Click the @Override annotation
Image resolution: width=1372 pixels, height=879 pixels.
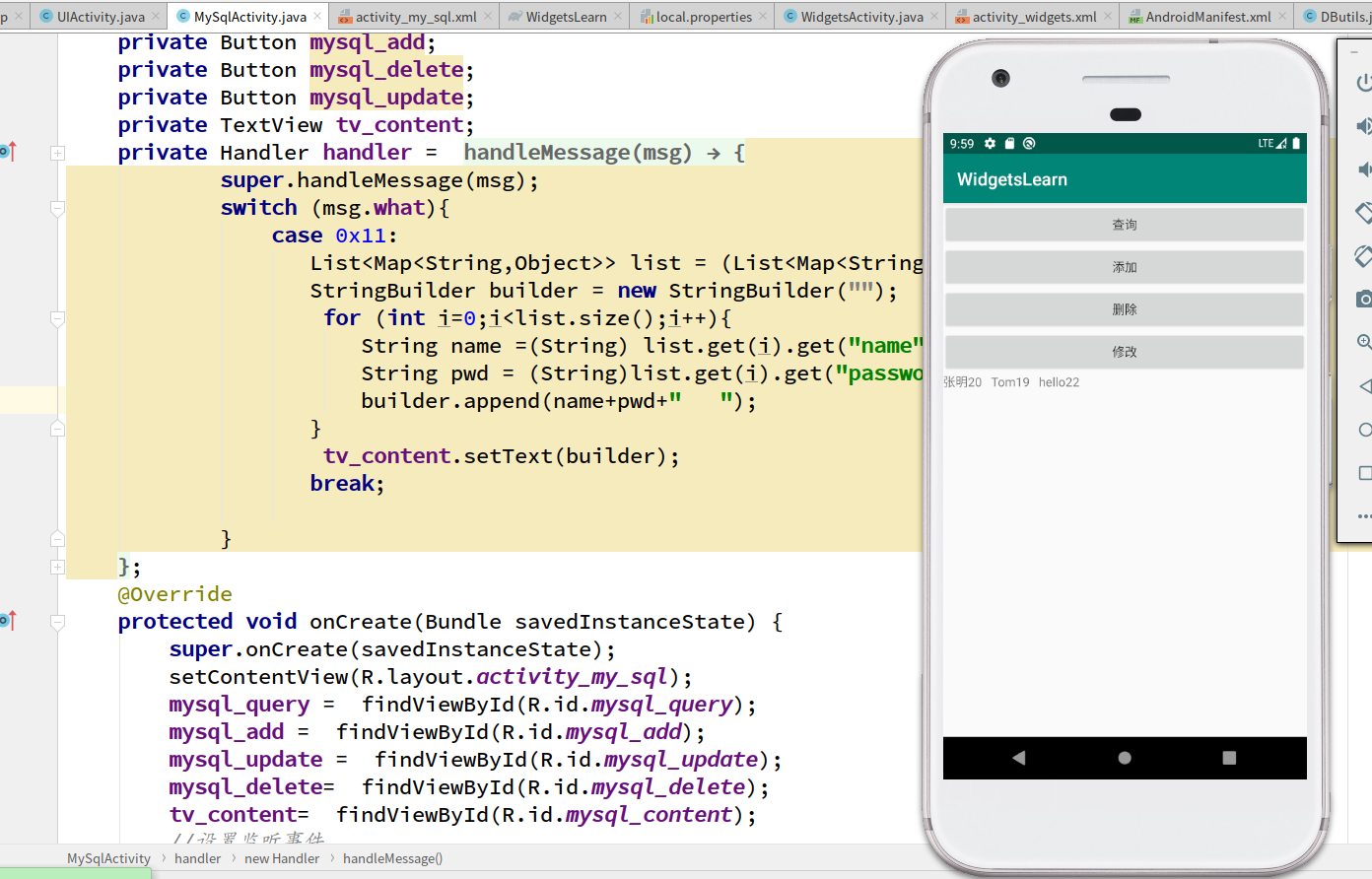pyautogui.click(x=175, y=594)
